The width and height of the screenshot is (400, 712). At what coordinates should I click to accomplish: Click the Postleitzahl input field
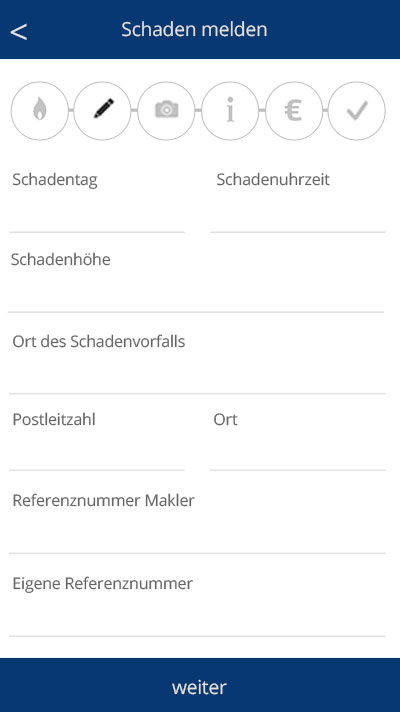coord(97,438)
